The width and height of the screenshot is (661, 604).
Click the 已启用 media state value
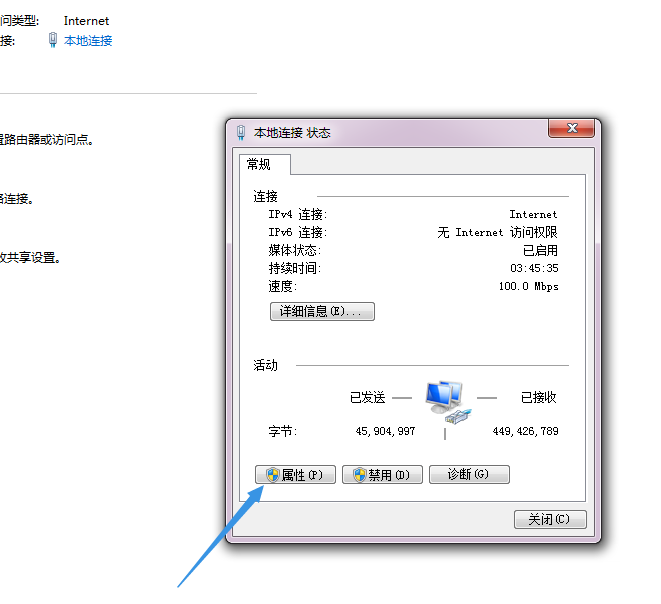pos(540,251)
